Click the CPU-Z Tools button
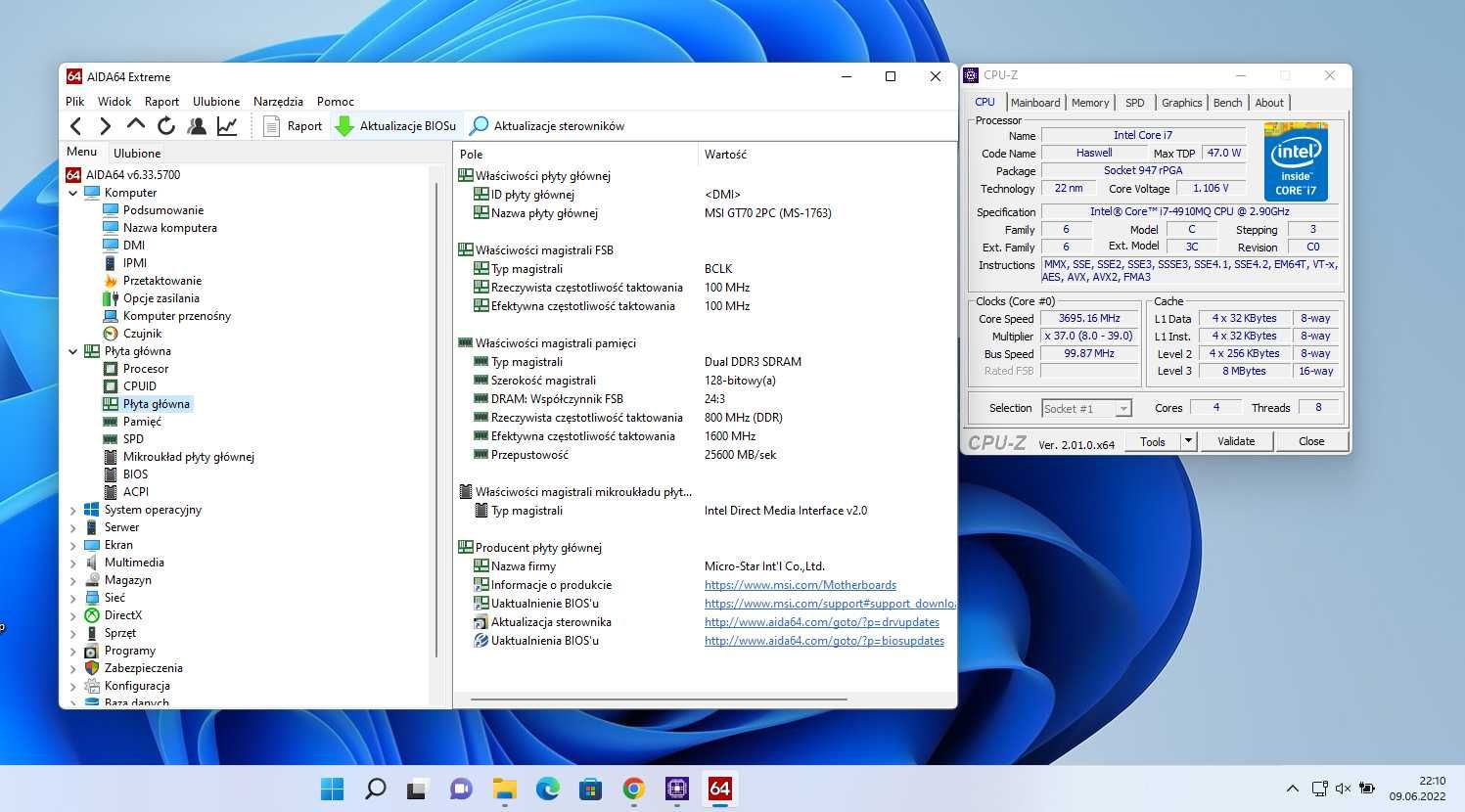 coord(1153,441)
